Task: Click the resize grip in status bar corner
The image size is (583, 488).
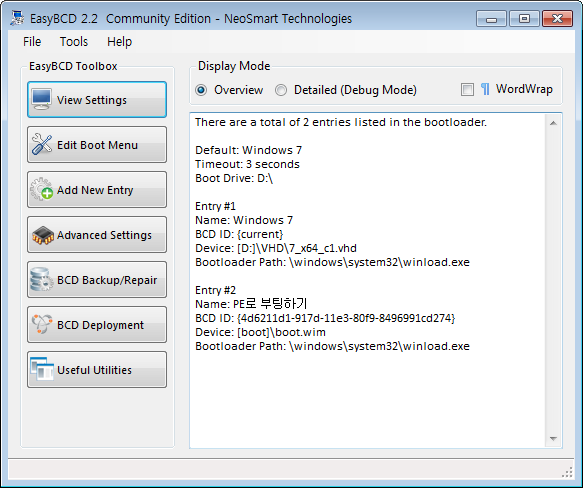Action: click(567, 472)
